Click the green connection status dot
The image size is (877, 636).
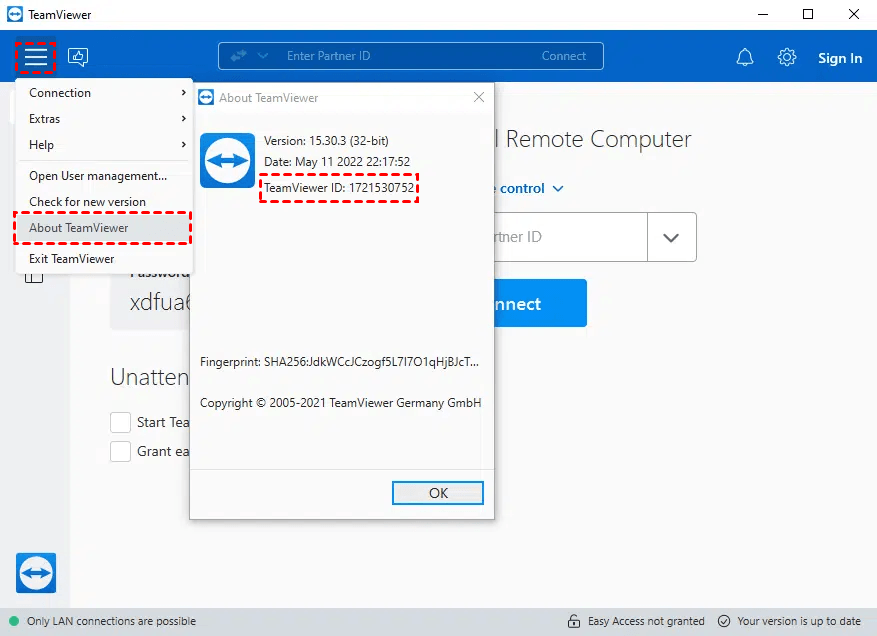[15, 621]
